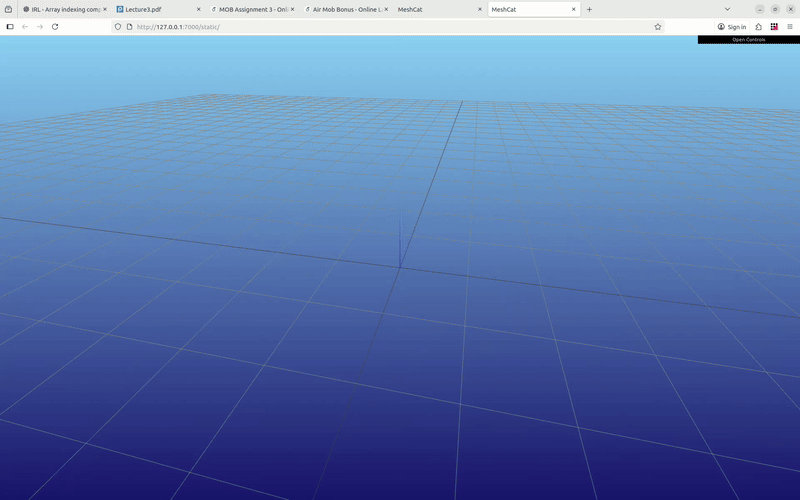Close the IRL Array indexing tab
Image resolution: width=800 pixels, height=500 pixels.
105,9
